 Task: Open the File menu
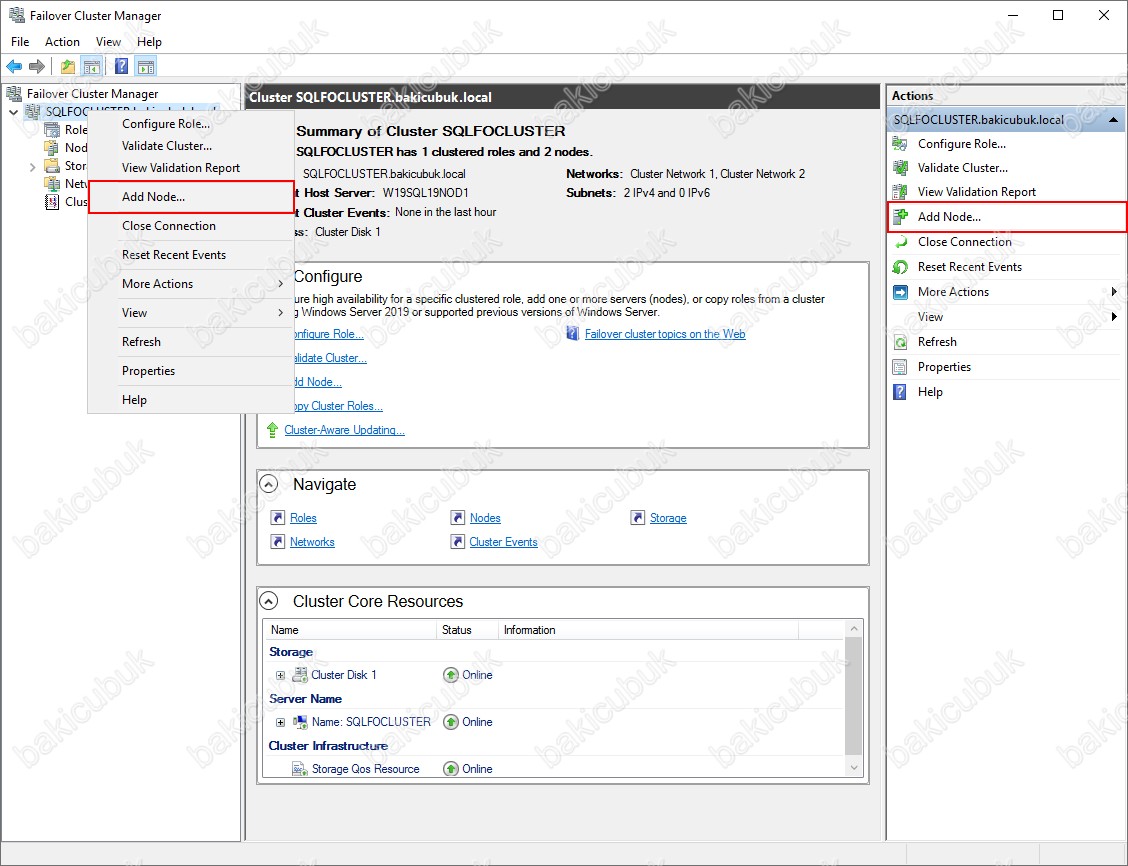pos(20,42)
